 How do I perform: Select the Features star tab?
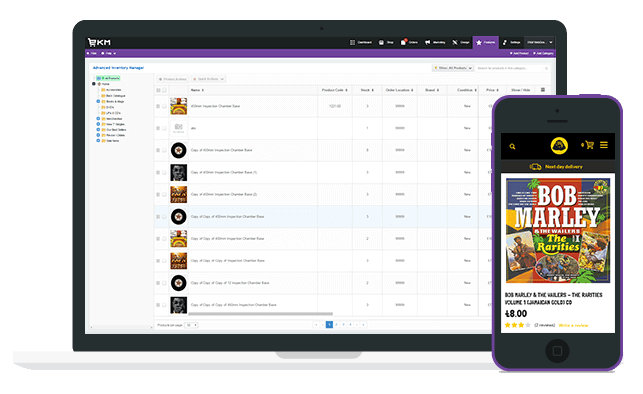(486, 42)
